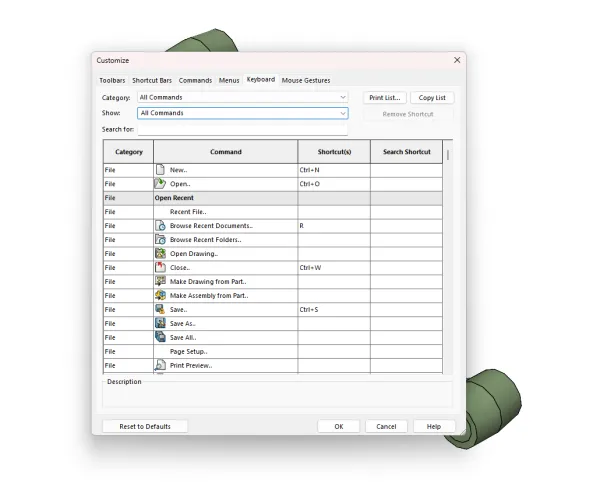
Task: Click the R shortcut cell
Action: point(334,226)
